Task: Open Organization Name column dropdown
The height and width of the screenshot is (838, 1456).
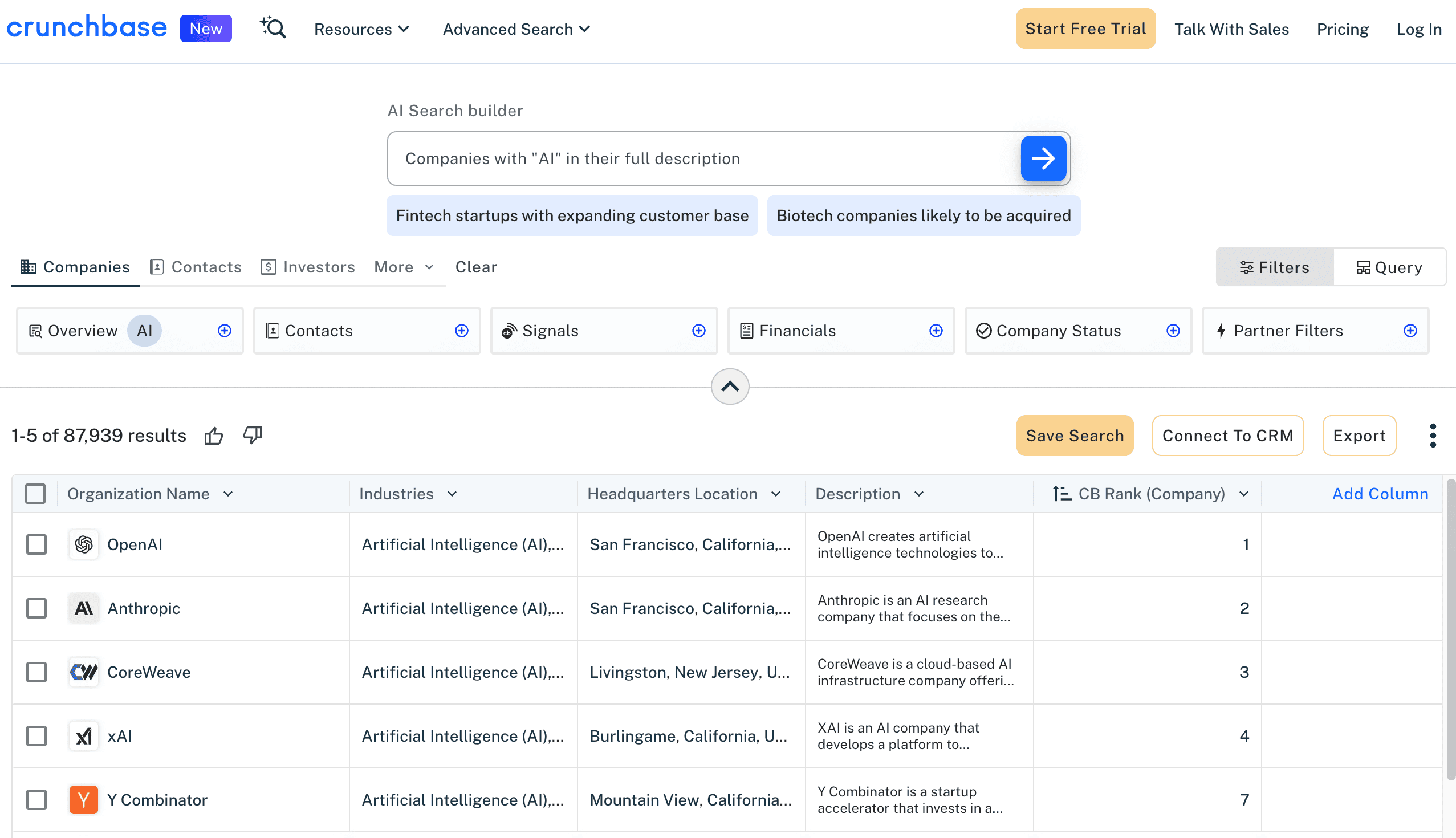Action: 229,494
